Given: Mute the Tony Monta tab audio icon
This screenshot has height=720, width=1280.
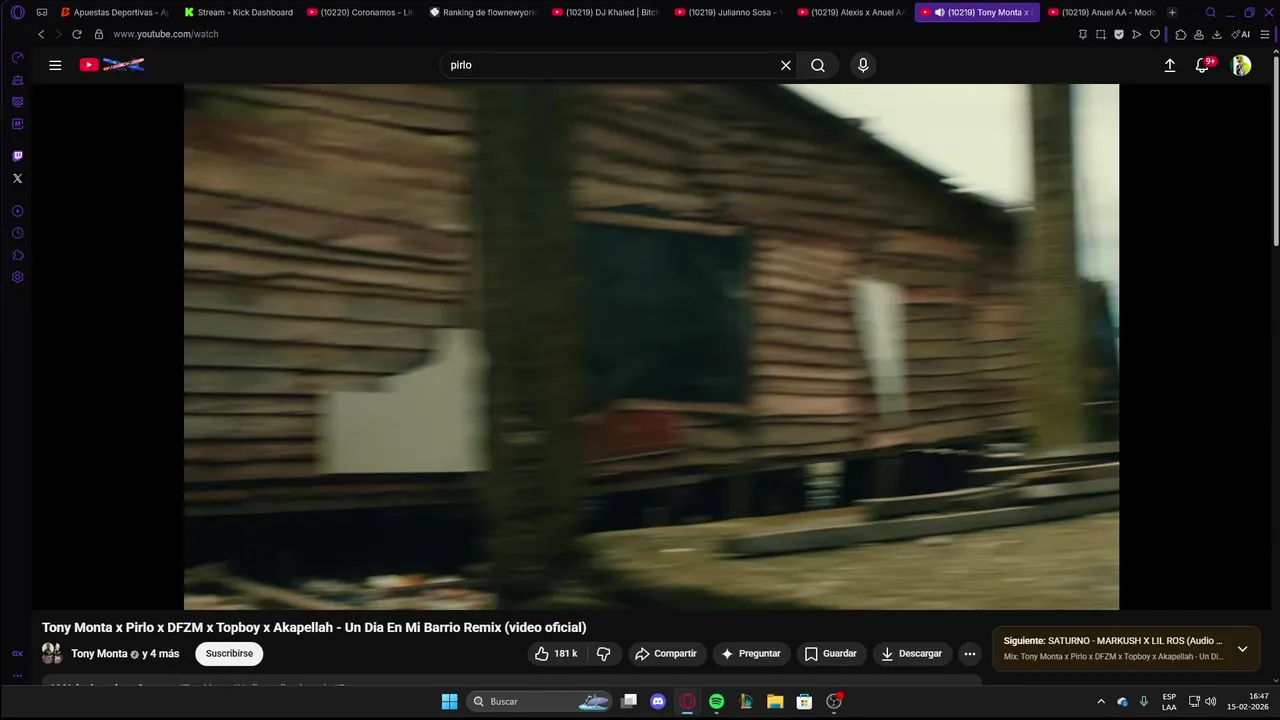Looking at the screenshot, I should [x=939, y=13].
